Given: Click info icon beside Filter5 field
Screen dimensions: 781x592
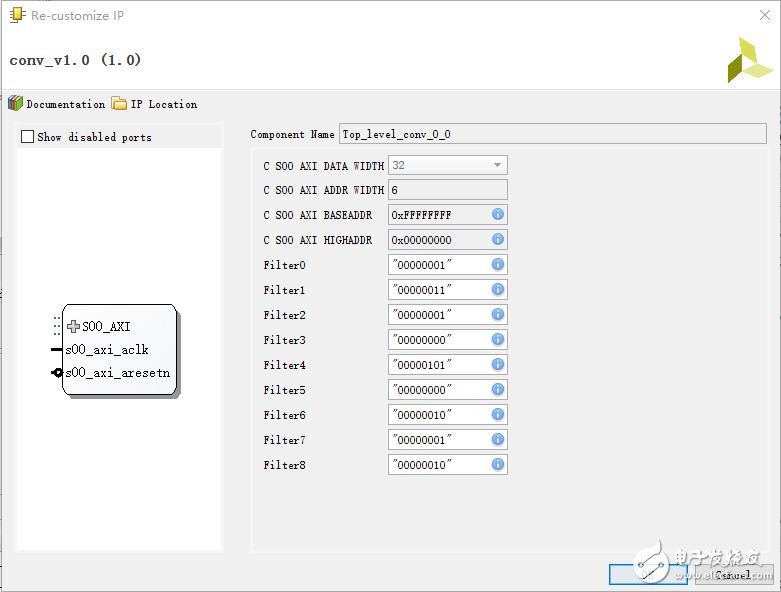Looking at the screenshot, I should click(497, 390).
